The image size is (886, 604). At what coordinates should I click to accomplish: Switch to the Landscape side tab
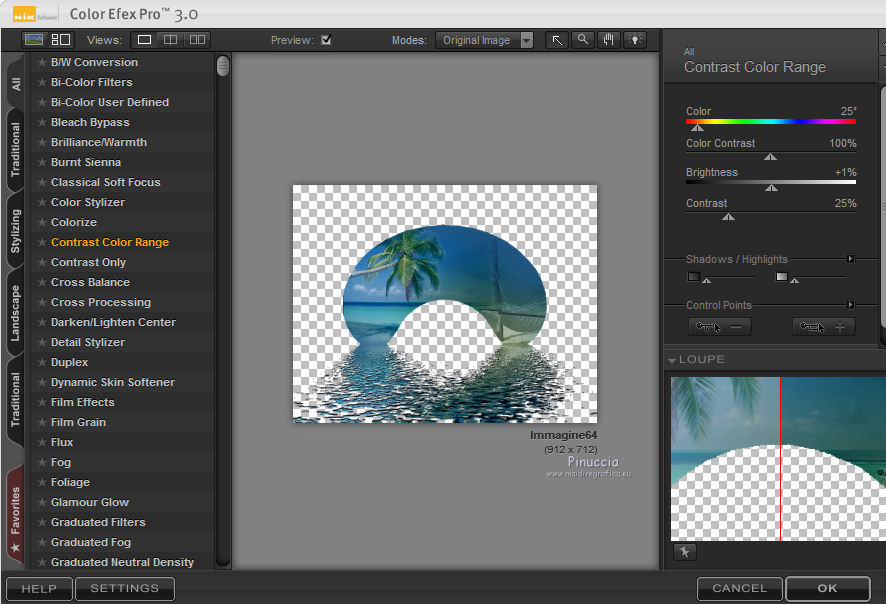(15, 313)
